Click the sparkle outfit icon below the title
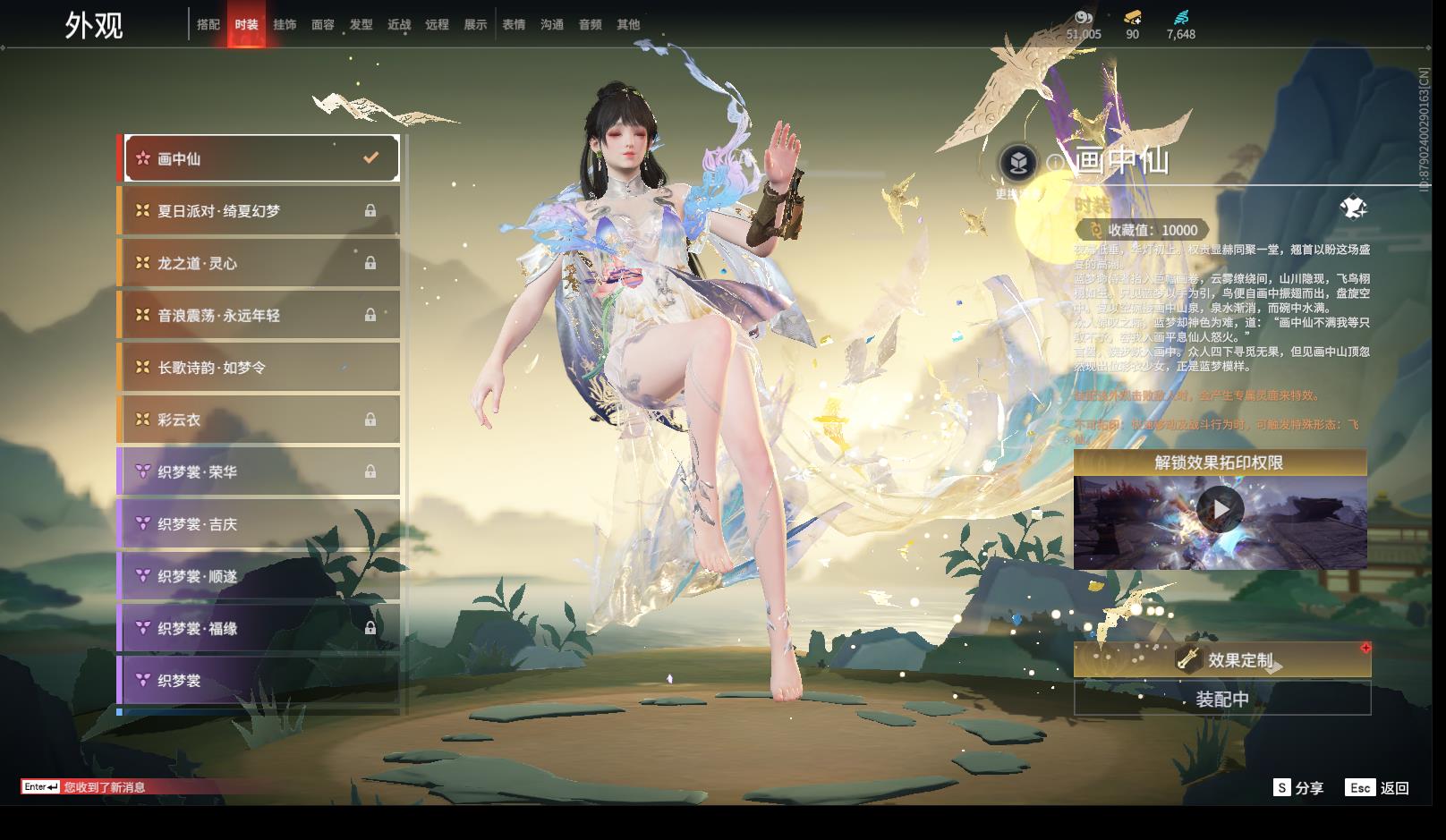 (x=1353, y=208)
